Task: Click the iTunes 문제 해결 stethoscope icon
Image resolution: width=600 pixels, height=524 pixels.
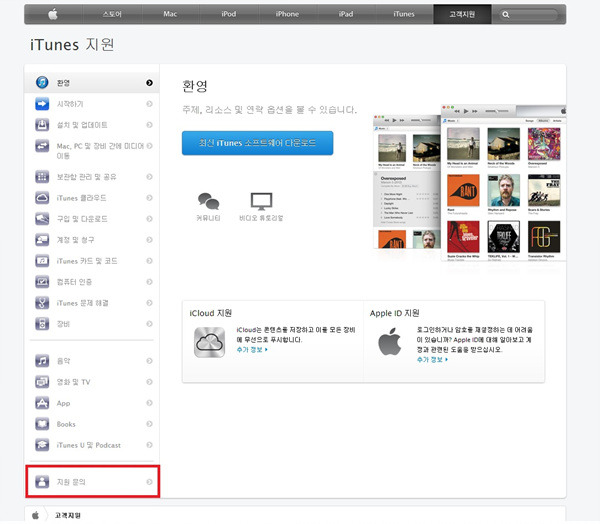Action: click(42, 303)
